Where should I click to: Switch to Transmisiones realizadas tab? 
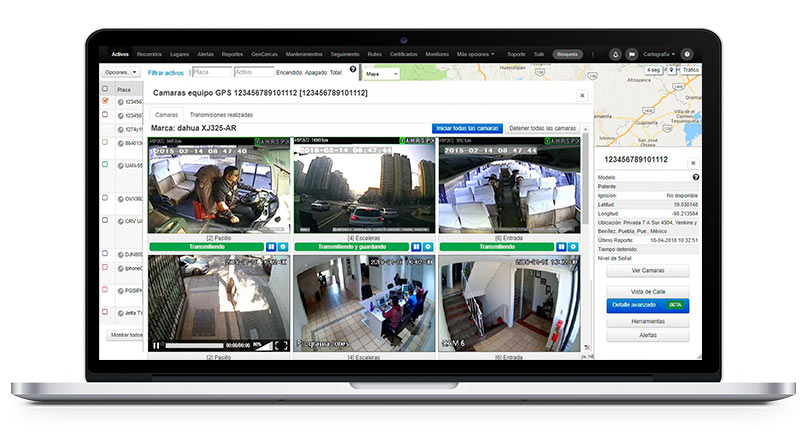tap(221, 115)
